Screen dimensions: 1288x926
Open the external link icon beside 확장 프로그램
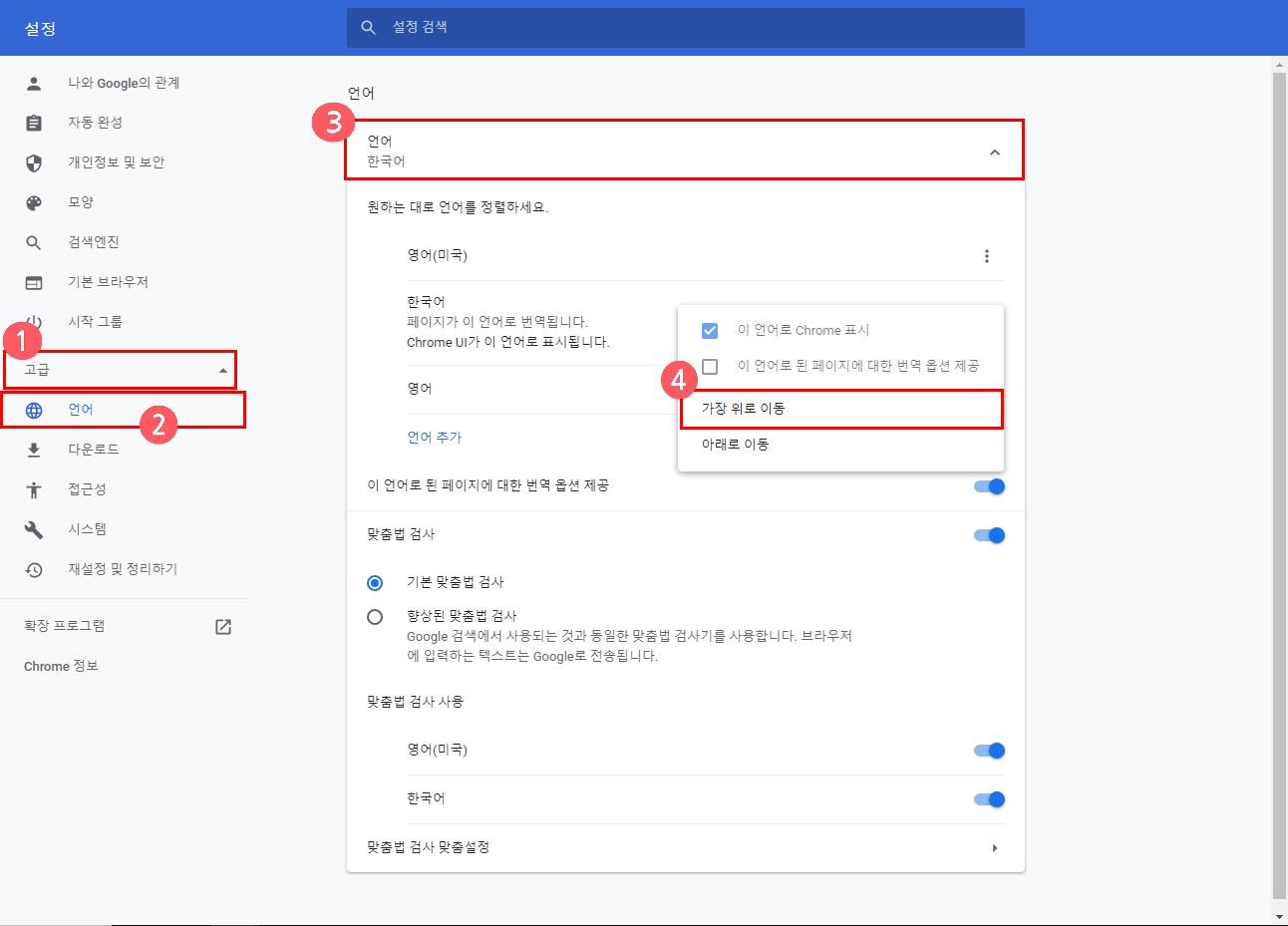pos(223,626)
